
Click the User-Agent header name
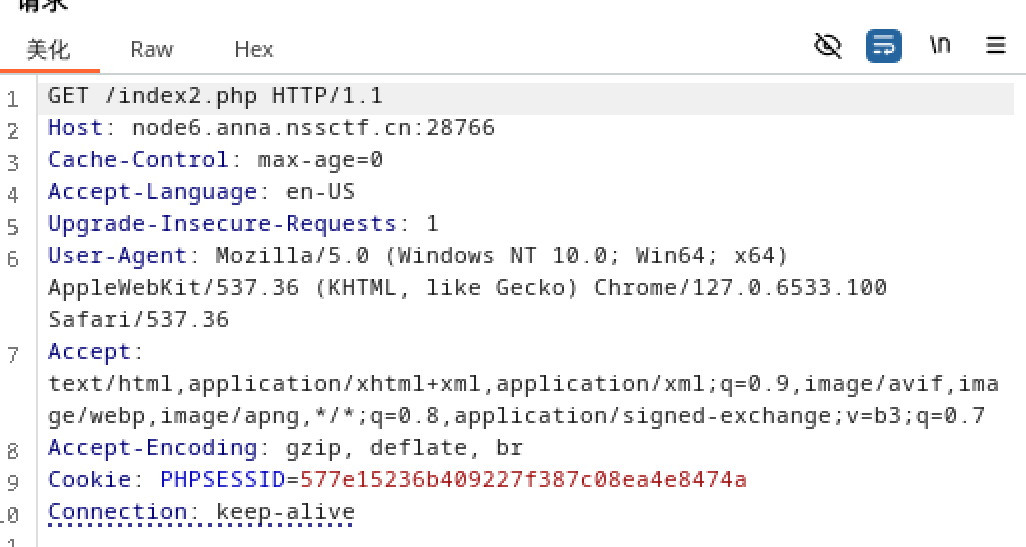pos(117,256)
